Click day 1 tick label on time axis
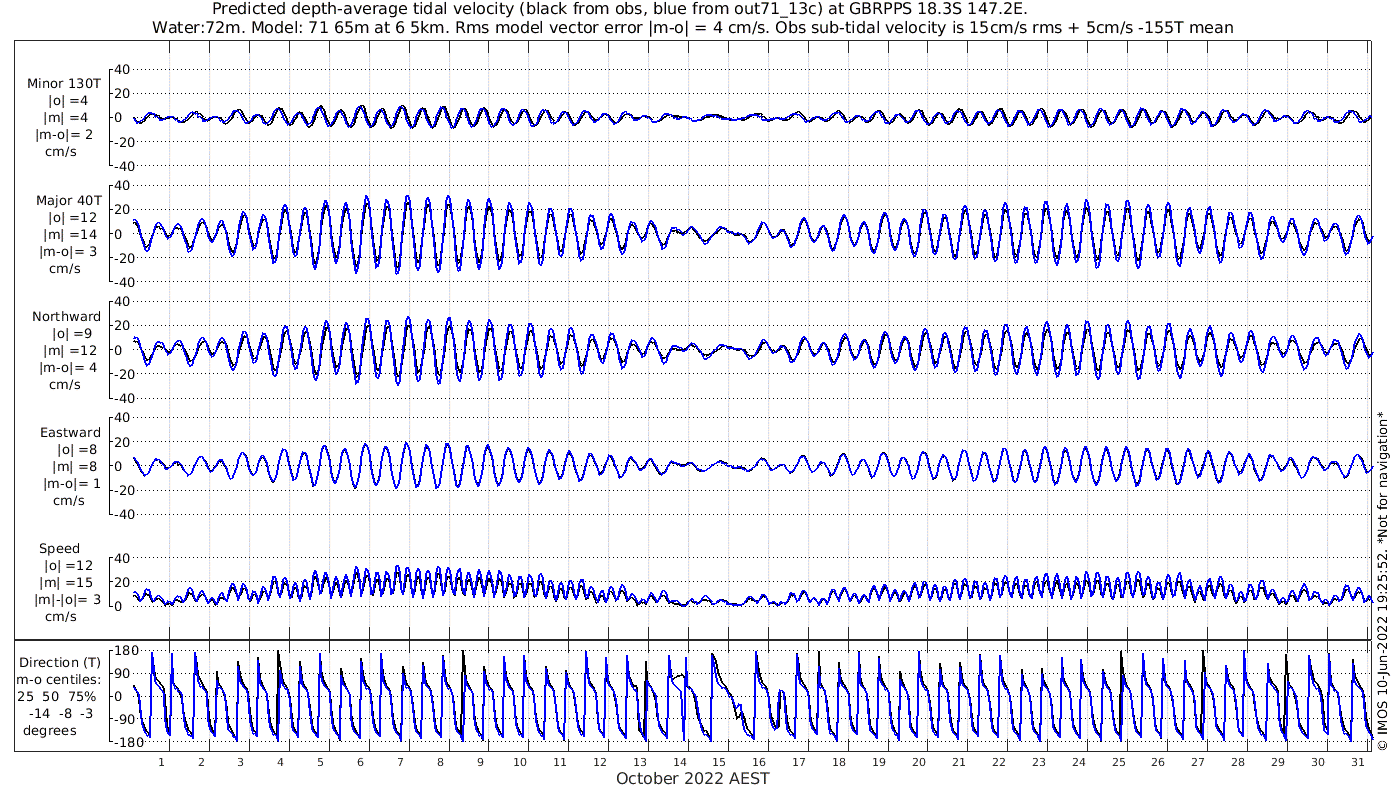This screenshot has height=800, width=1400. click(x=161, y=761)
